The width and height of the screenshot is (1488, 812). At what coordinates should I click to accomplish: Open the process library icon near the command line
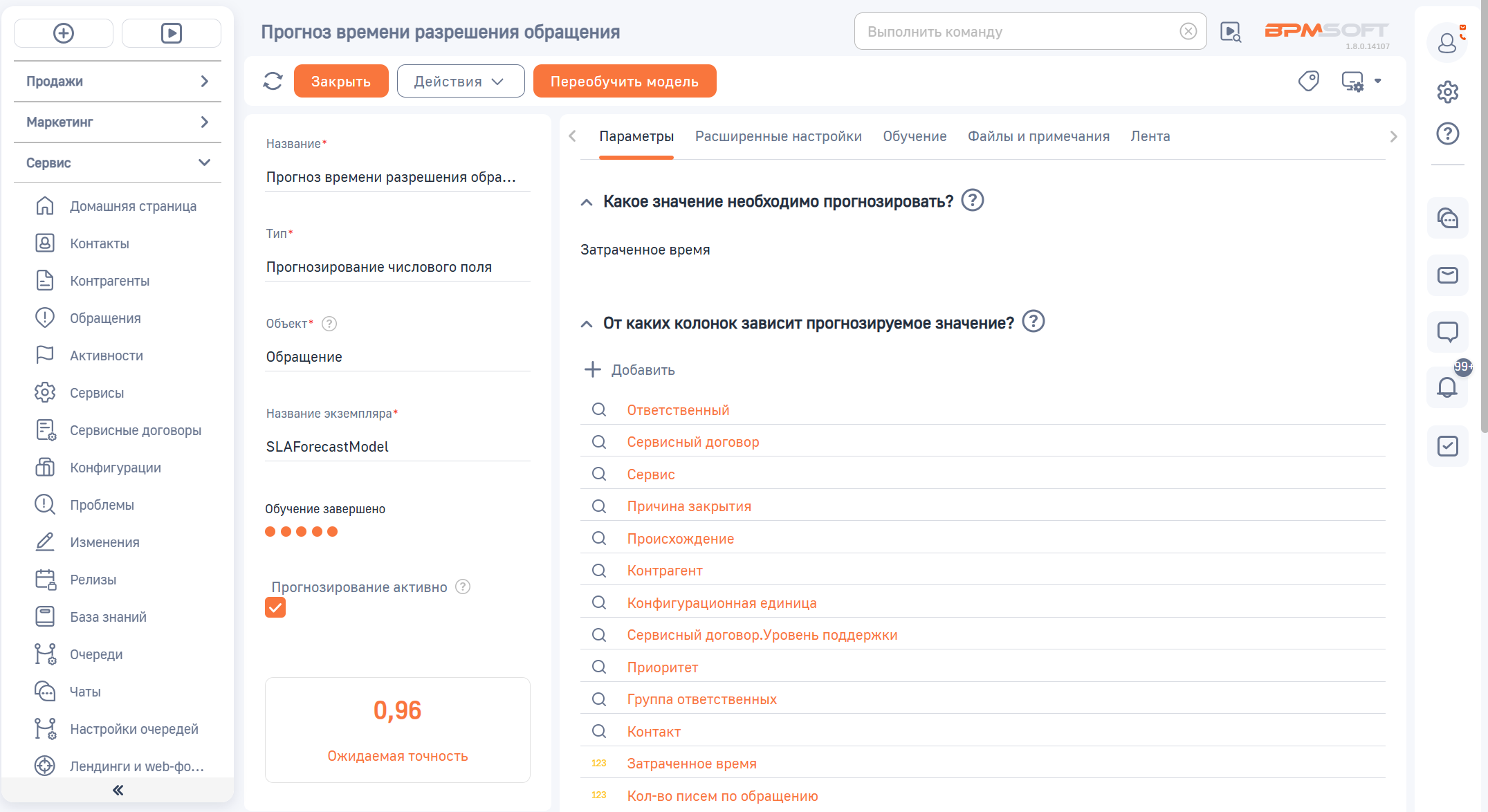pyautogui.click(x=1231, y=31)
